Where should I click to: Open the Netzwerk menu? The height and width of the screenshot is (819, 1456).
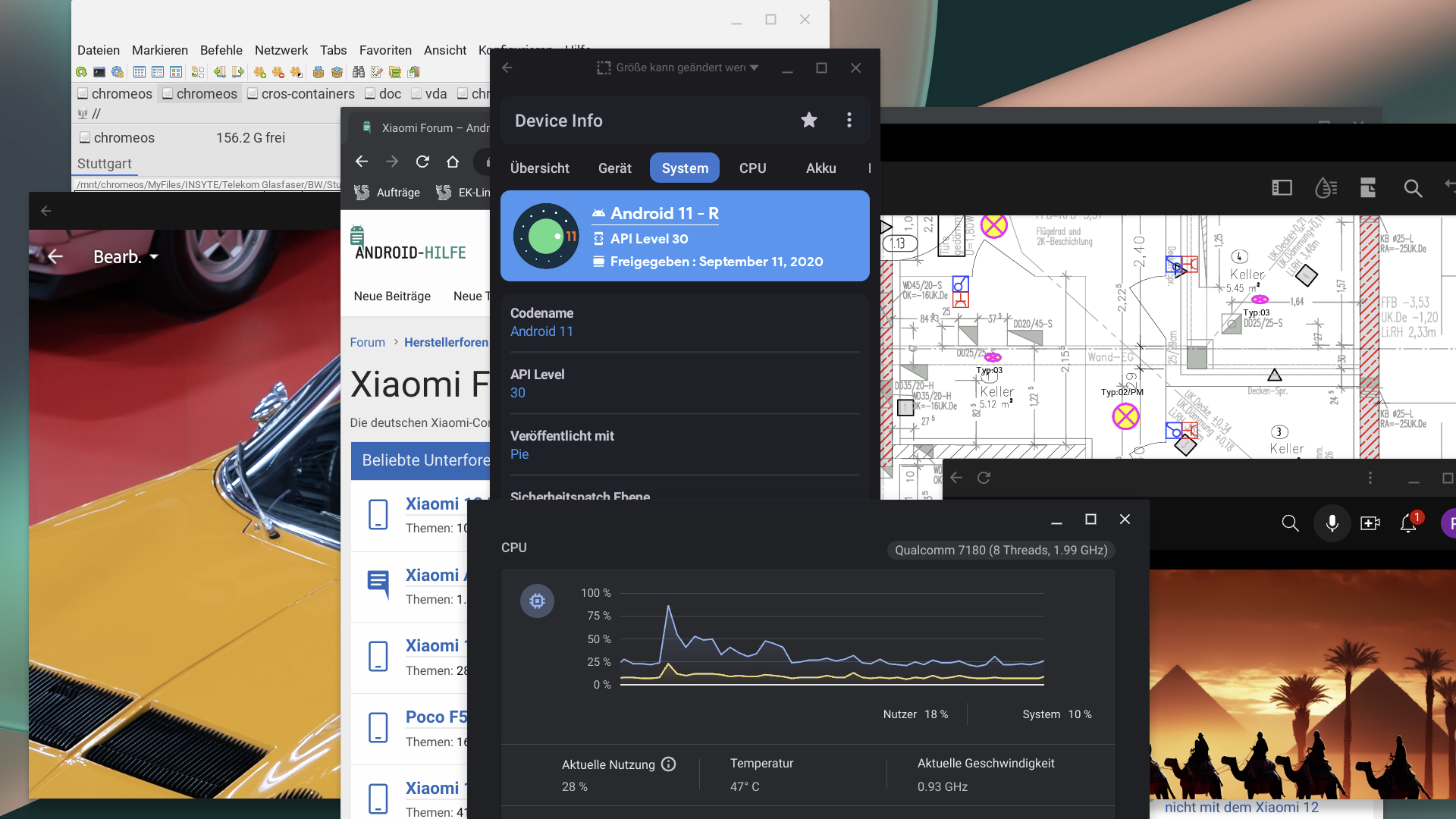coord(281,50)
